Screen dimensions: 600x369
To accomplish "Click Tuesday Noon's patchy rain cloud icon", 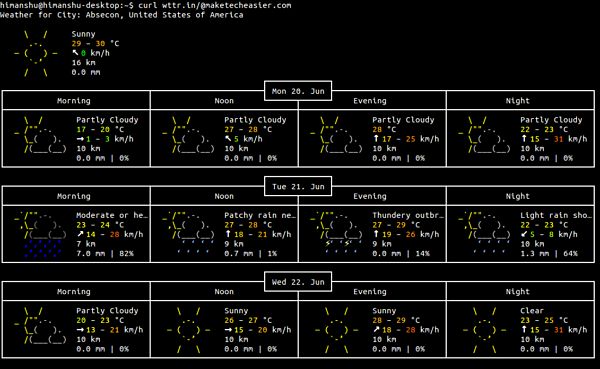I will (x=189, y=233).
